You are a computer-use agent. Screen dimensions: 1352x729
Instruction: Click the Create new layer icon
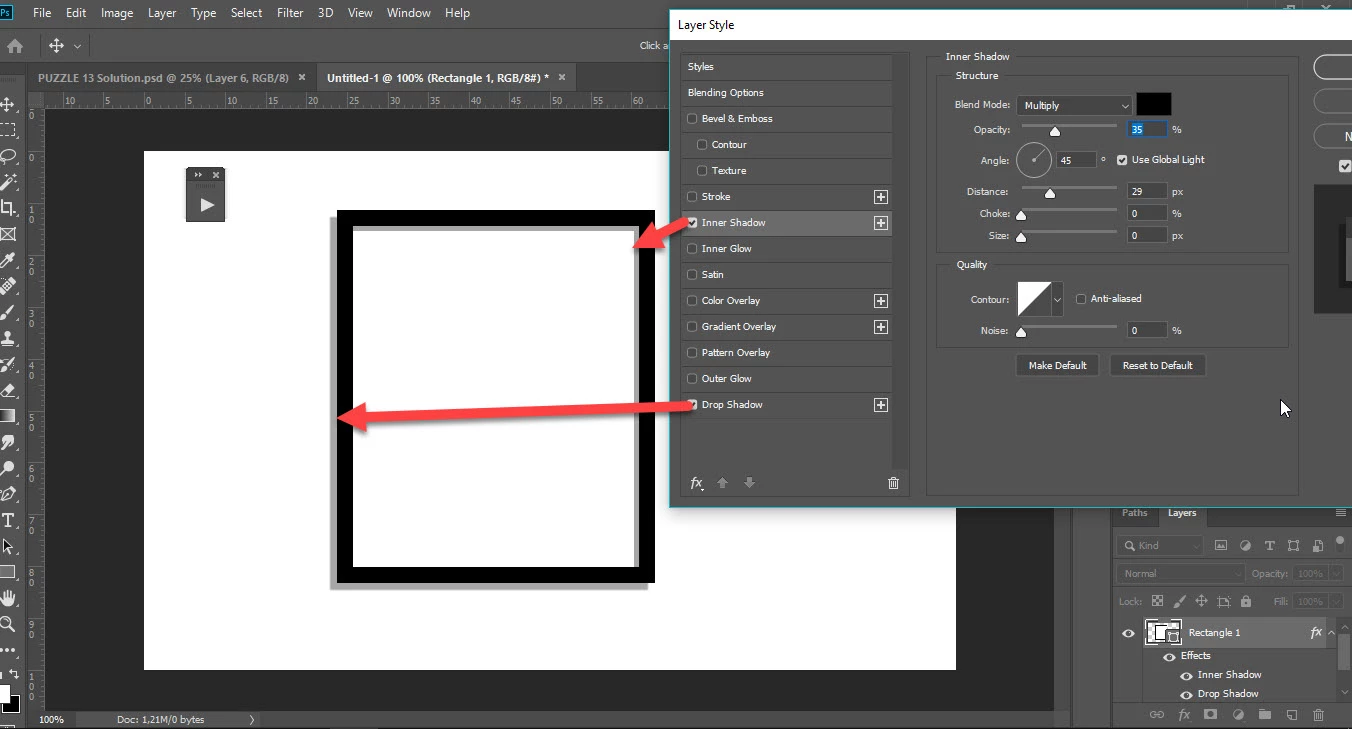1291,714
